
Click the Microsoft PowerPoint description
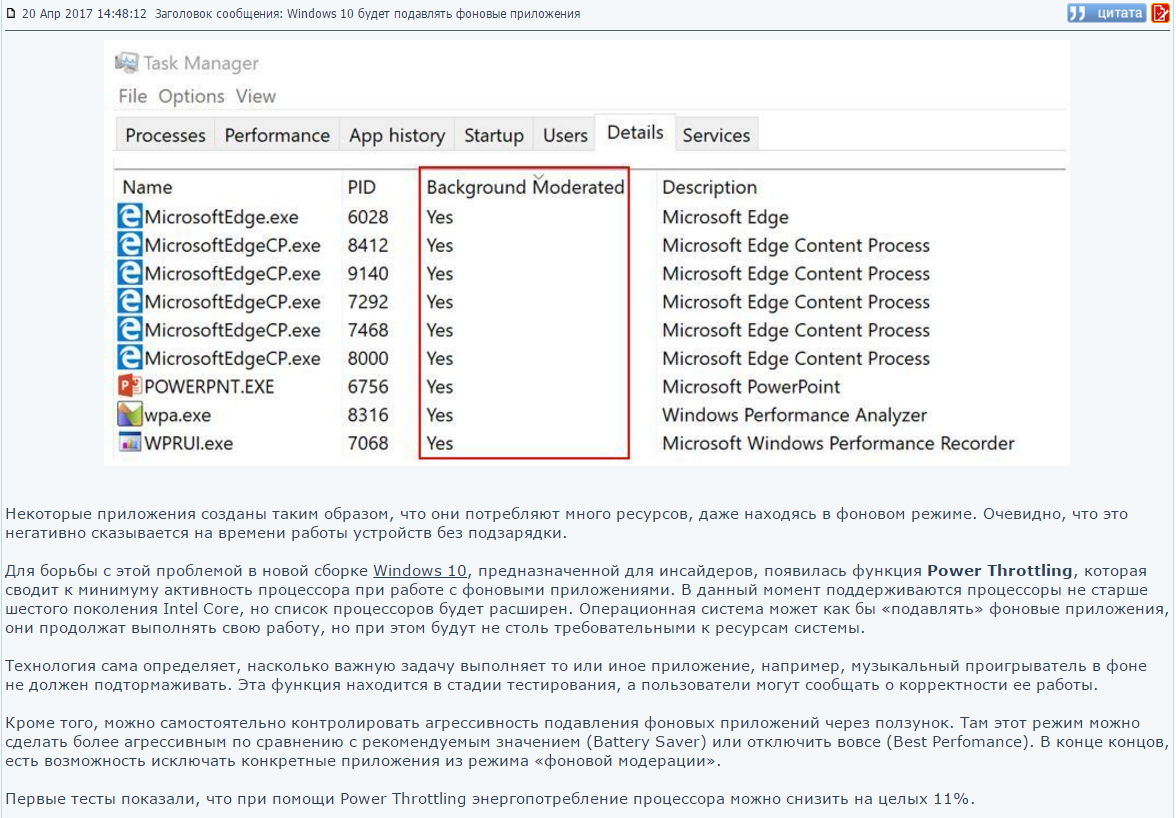(751, 387)
